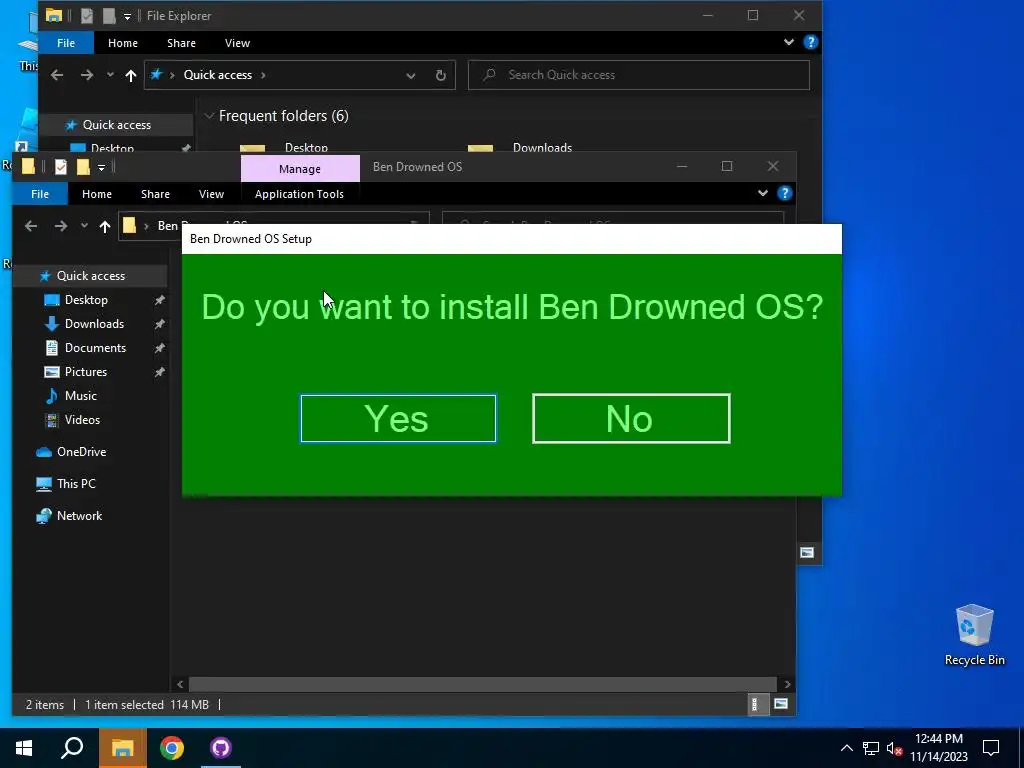Select Desktop in Ben Drowned OS sidebar

tap(86, 300)
